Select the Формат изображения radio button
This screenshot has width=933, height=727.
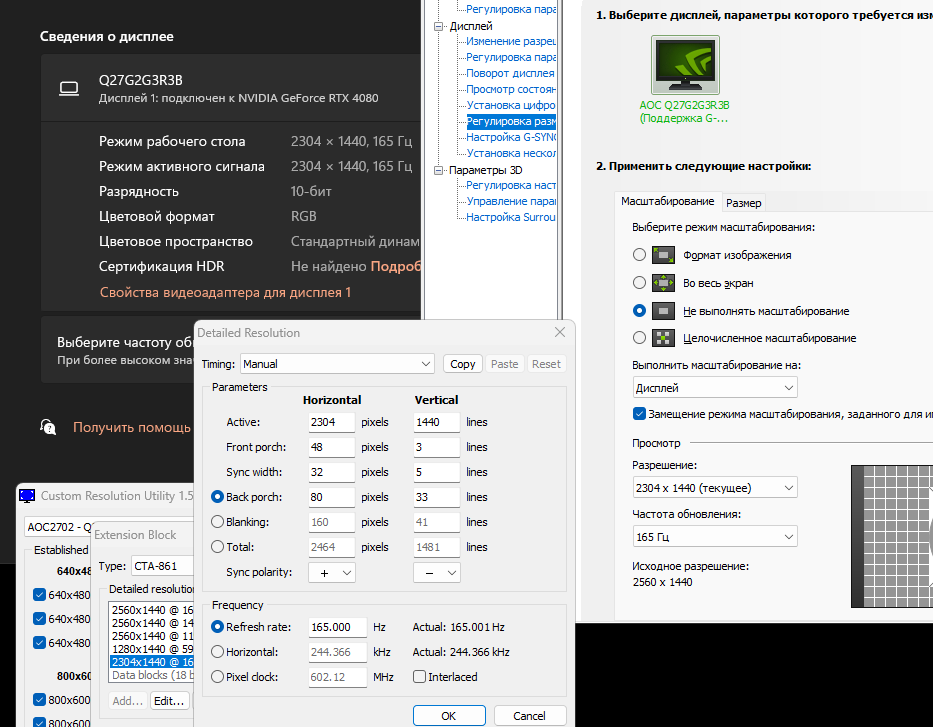[x=639, y=255]
